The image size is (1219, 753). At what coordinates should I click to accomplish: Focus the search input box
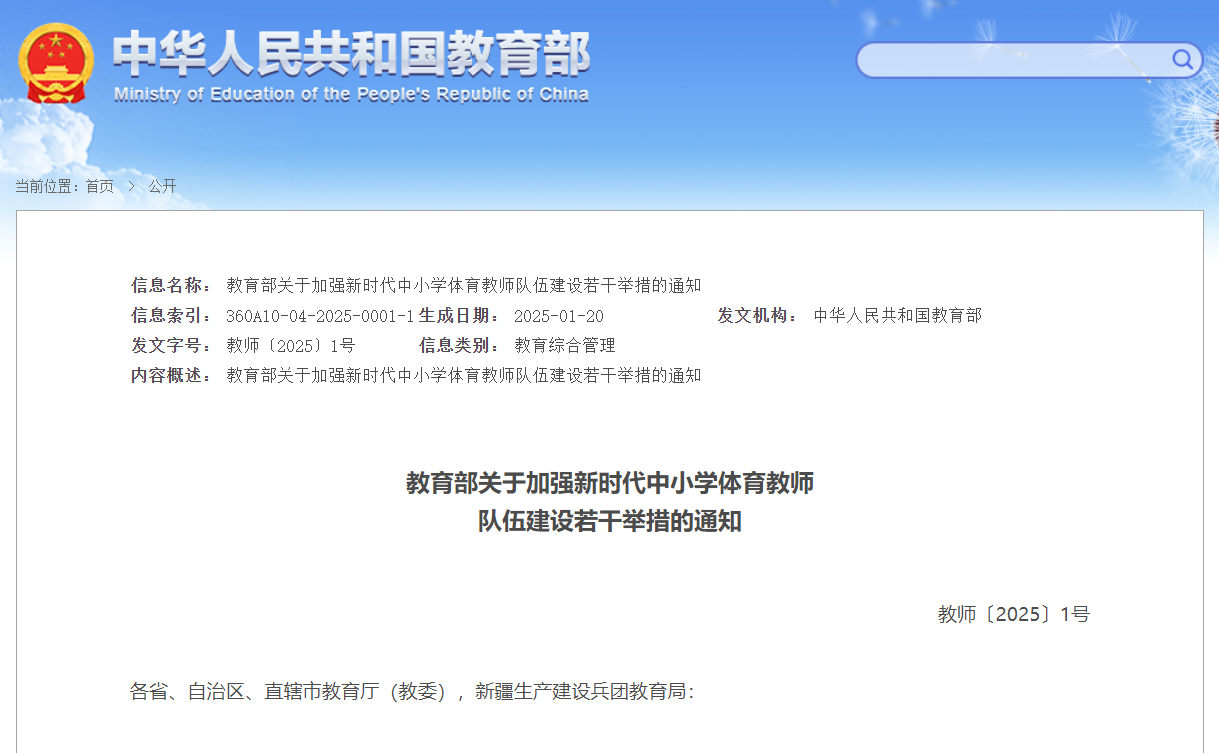pos(1010,60)
